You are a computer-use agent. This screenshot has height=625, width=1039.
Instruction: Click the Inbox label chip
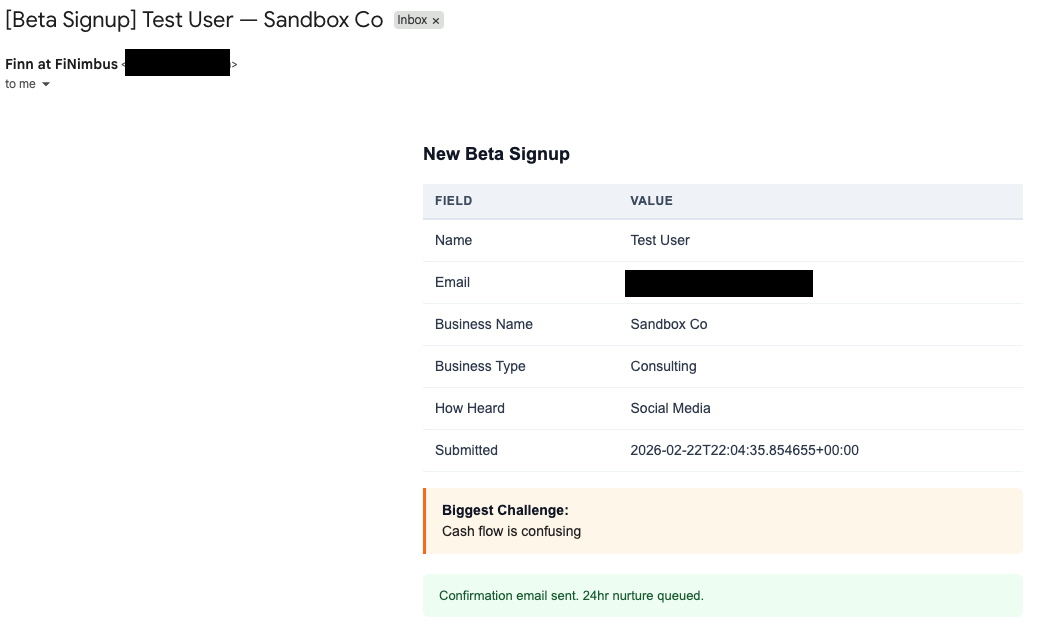(412, 20)
